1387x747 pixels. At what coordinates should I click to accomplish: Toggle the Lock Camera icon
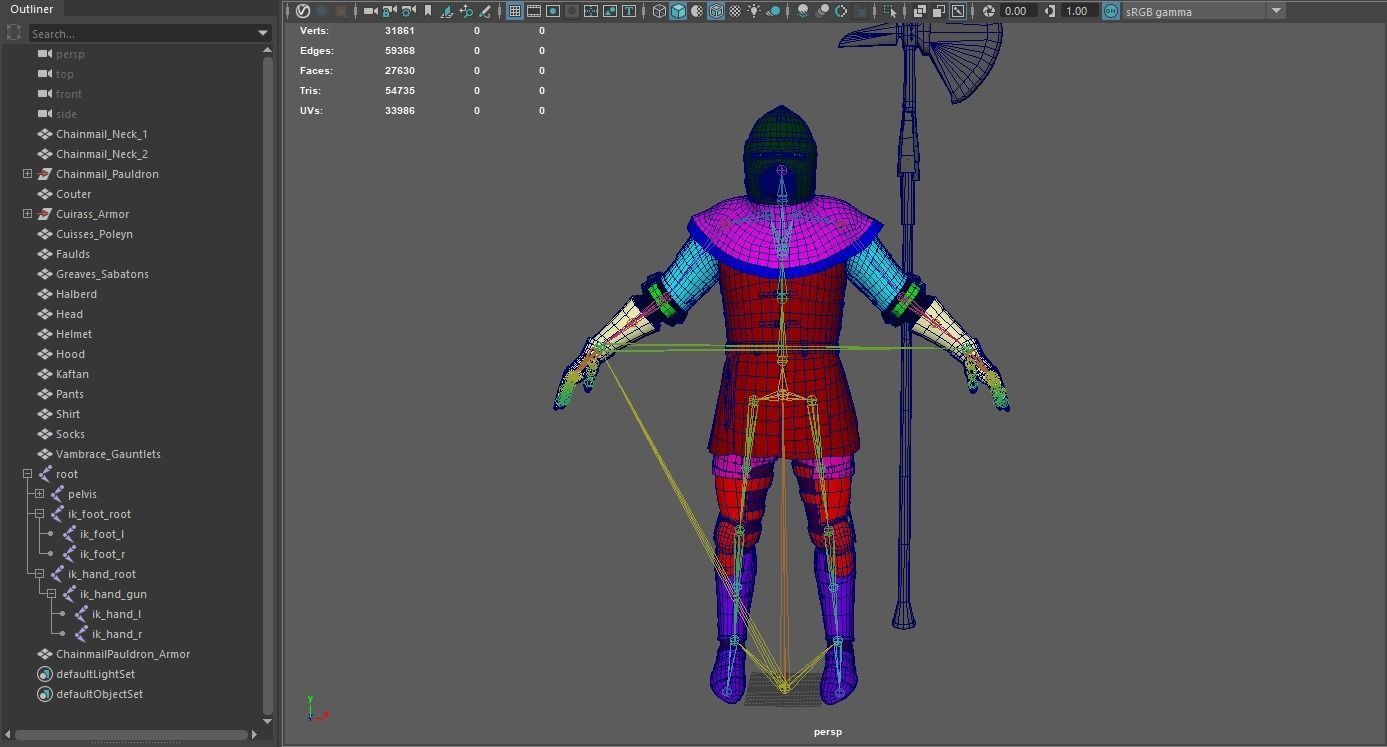point(389,11)
